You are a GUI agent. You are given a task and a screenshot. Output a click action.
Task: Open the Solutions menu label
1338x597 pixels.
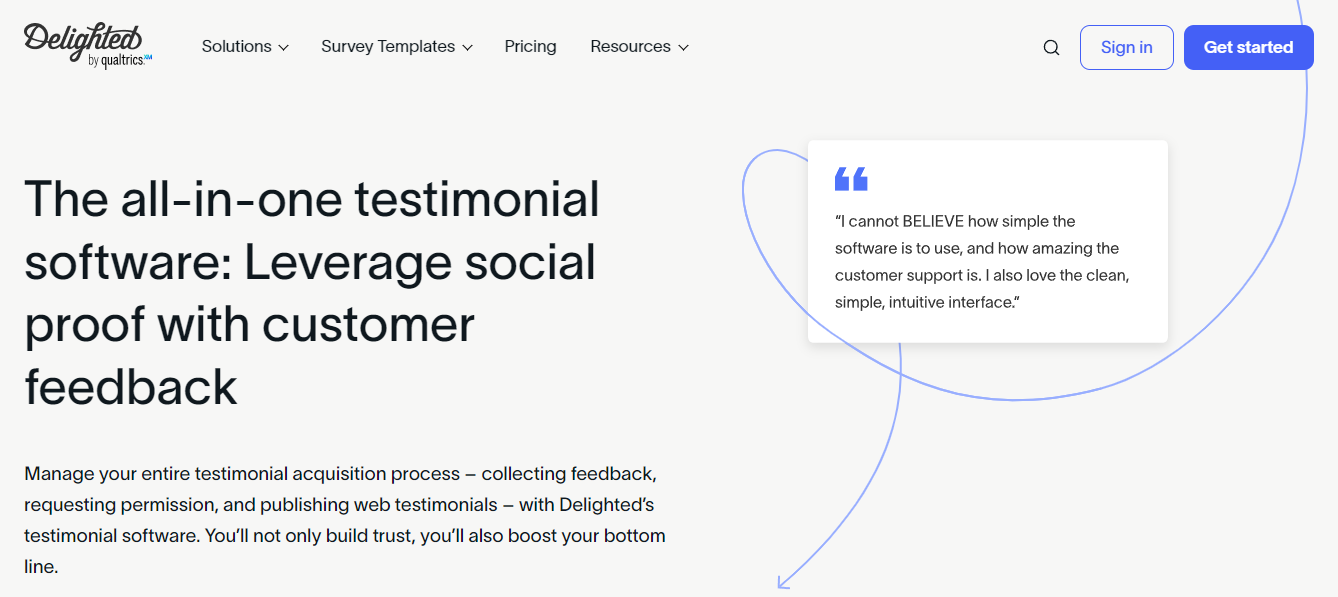tap(236, 46)
